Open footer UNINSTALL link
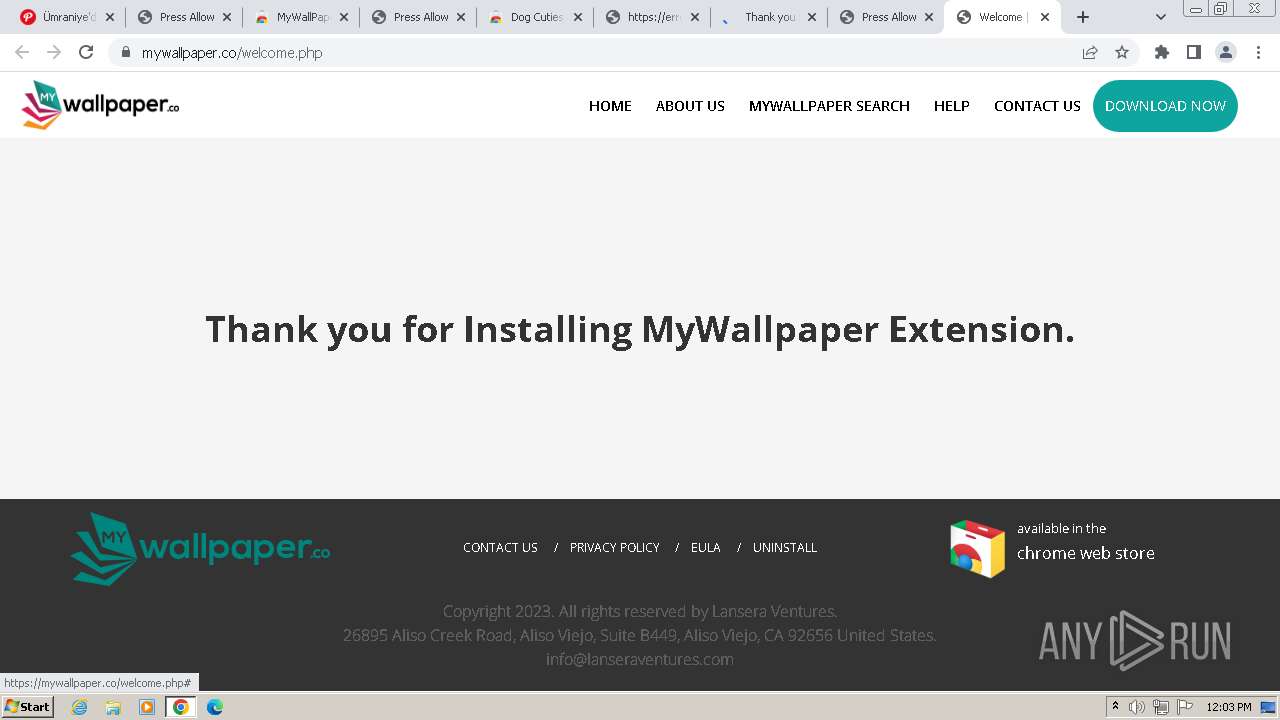1280x720 pixels. point(785,548)
